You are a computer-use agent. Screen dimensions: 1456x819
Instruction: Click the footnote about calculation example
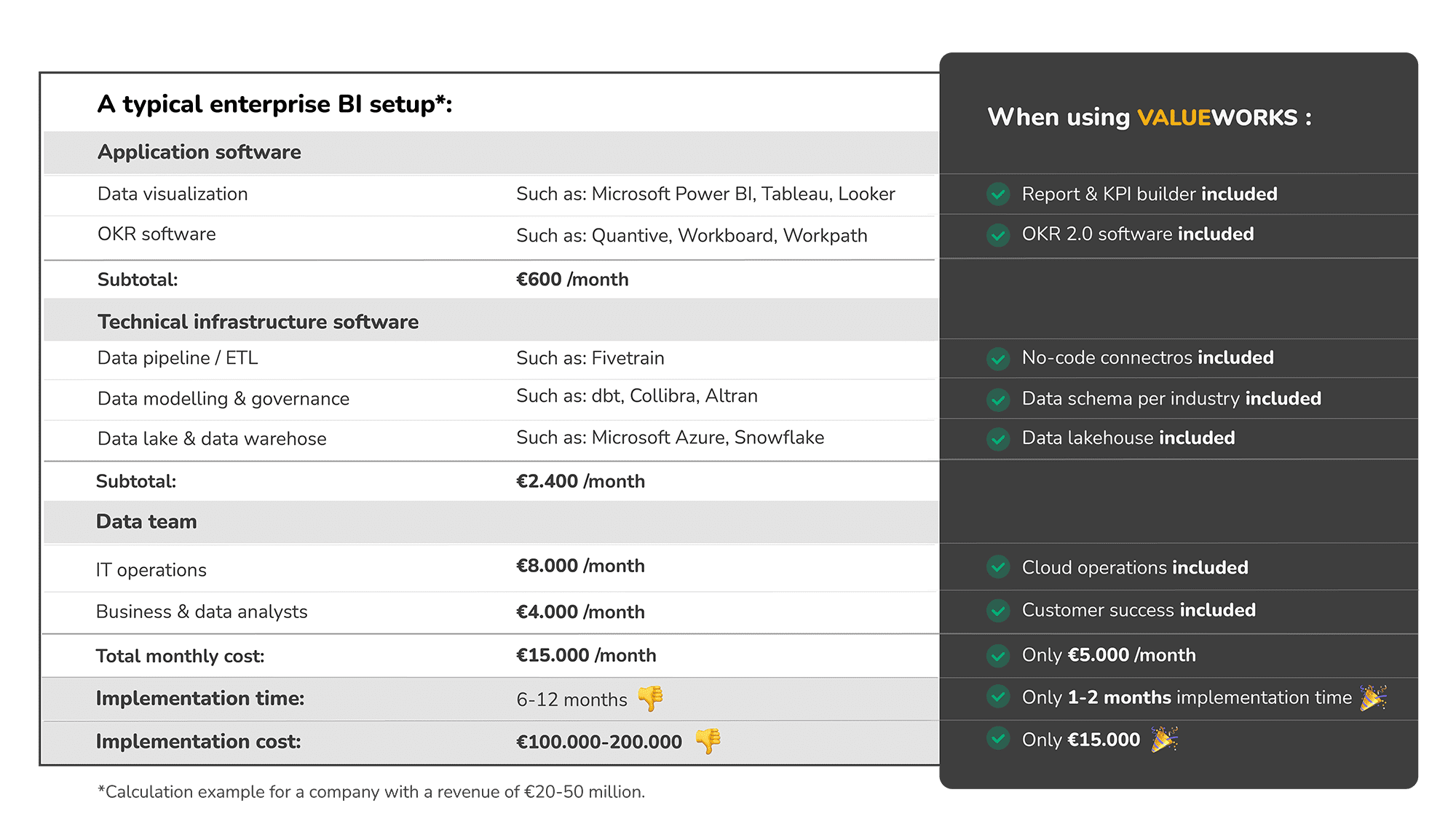(371, 792)
